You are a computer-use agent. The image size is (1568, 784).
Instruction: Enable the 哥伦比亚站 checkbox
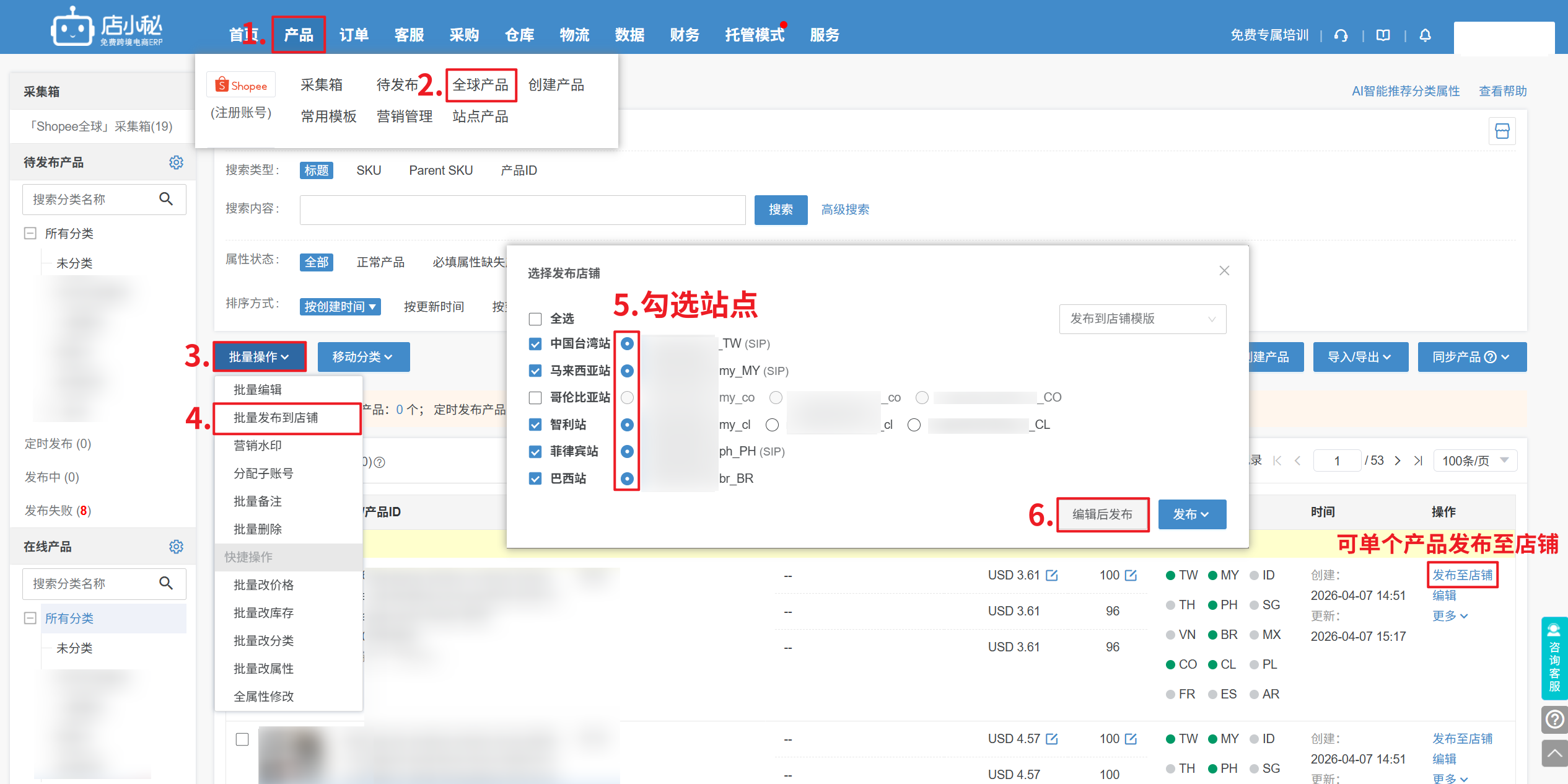[535, 397]
